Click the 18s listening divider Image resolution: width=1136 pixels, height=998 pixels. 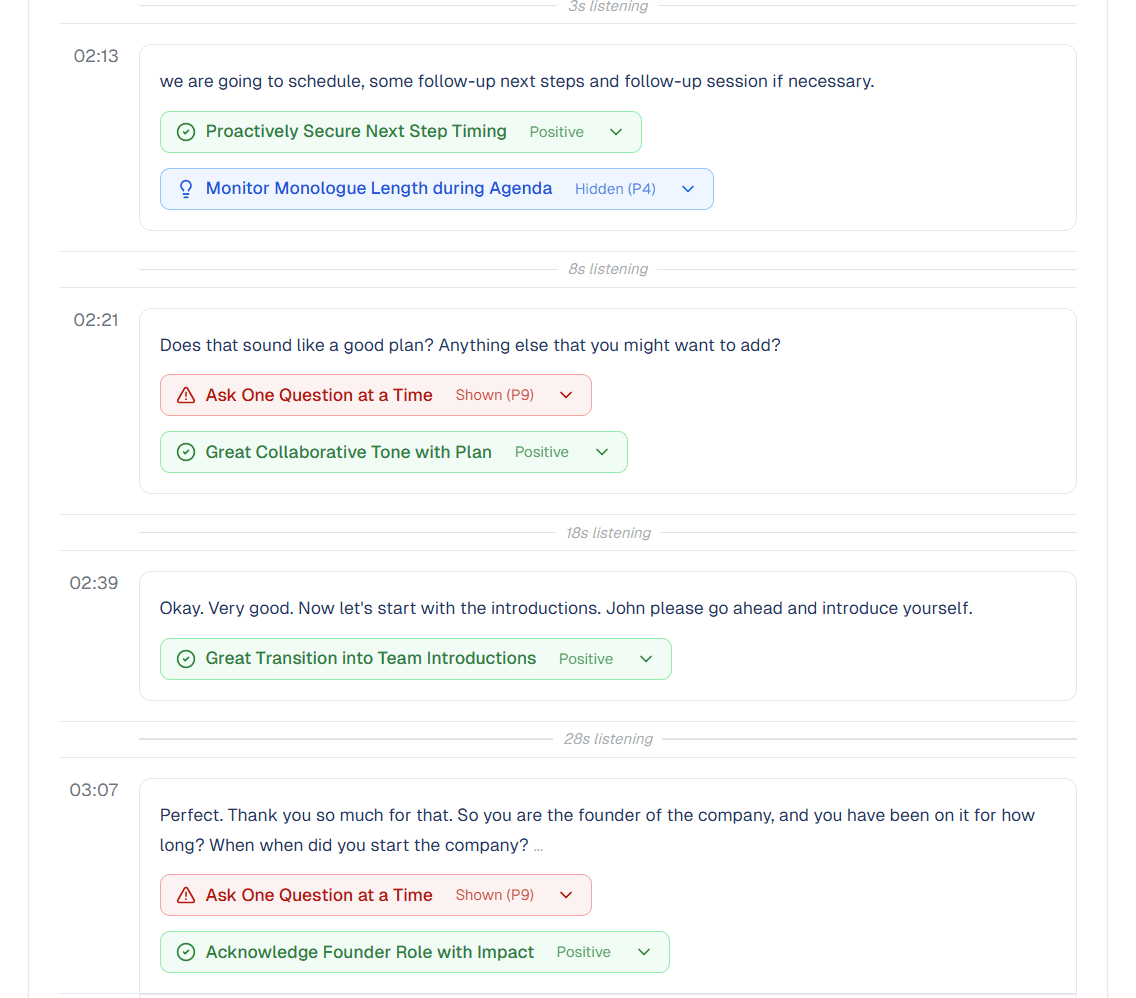coord(608,532)
